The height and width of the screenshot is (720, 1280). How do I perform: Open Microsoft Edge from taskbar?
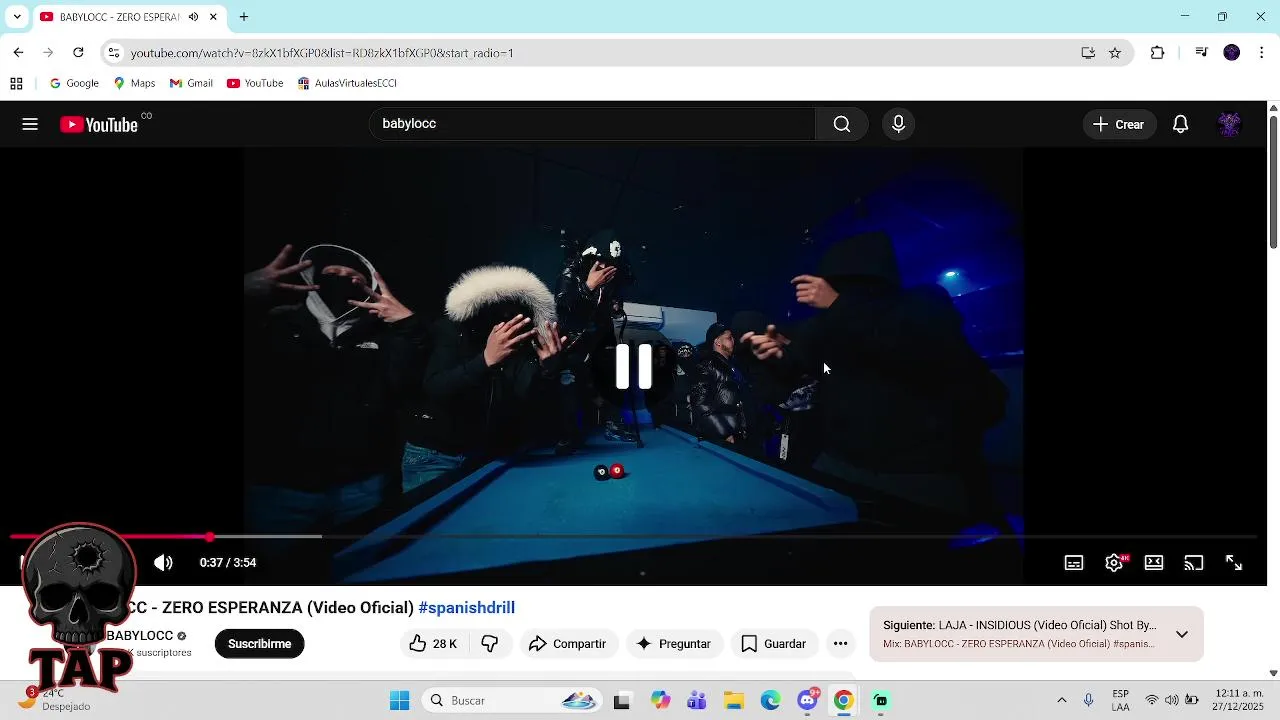[771, 701]
